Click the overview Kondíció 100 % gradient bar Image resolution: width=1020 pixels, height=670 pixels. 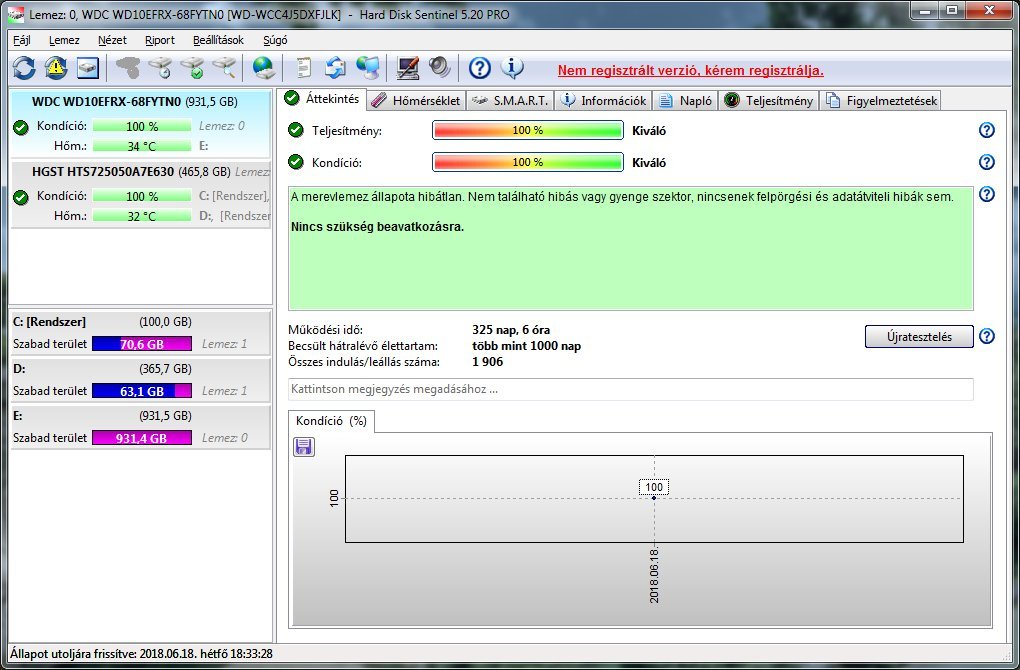click(528, 162)
